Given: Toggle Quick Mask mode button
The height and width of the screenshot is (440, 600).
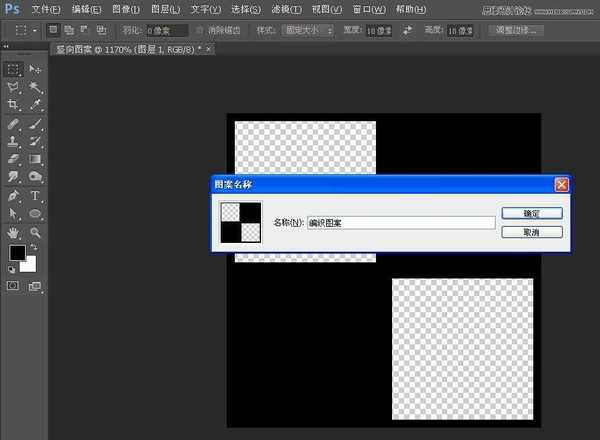Looking at the screenshot, I should pos(13,286).
